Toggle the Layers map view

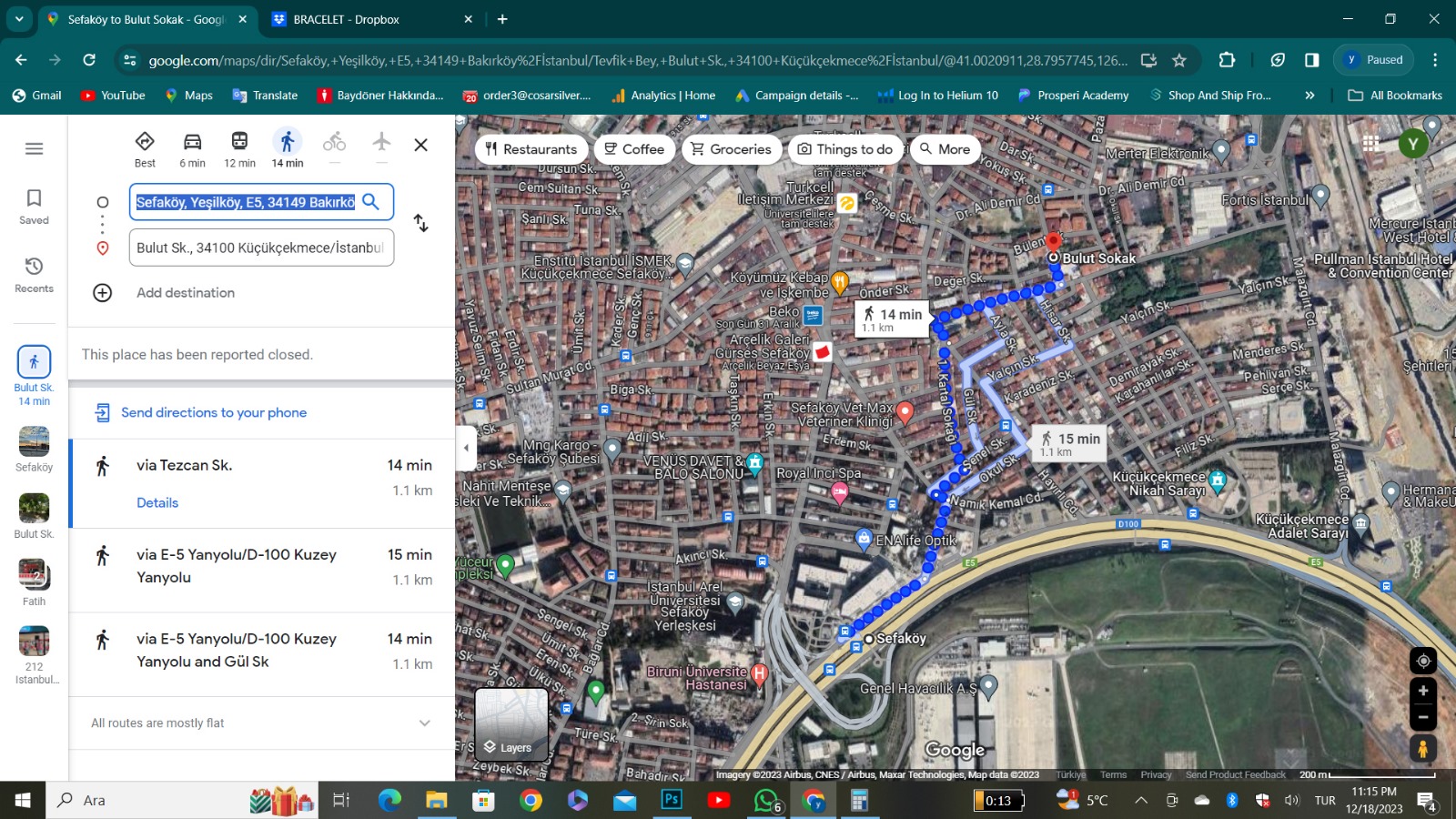coord(511,724)
